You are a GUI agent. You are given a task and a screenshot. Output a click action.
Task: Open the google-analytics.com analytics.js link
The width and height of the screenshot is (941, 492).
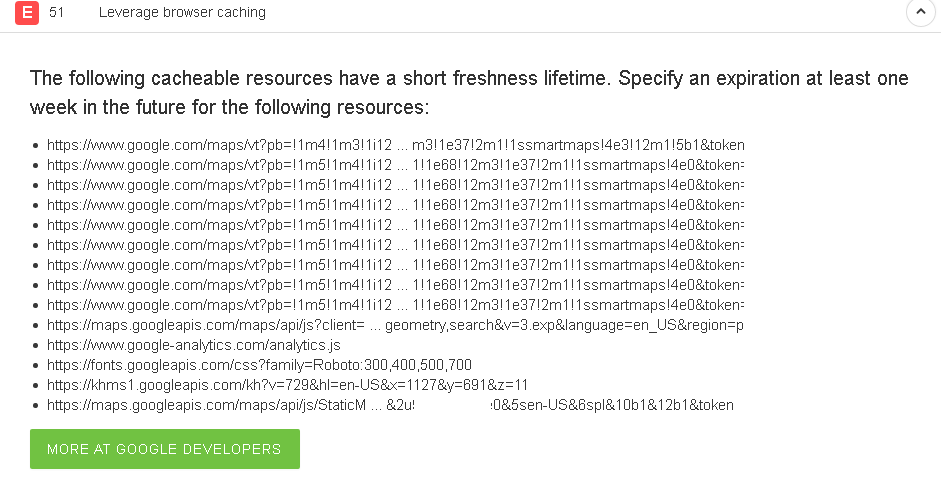click(194, 345)
